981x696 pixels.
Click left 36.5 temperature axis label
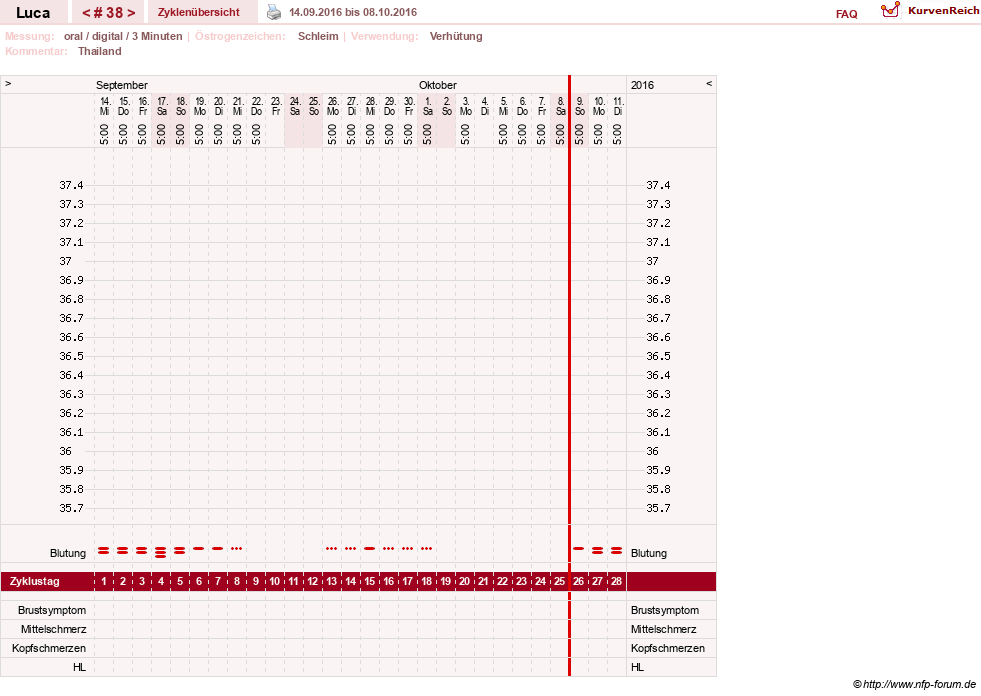71,356
